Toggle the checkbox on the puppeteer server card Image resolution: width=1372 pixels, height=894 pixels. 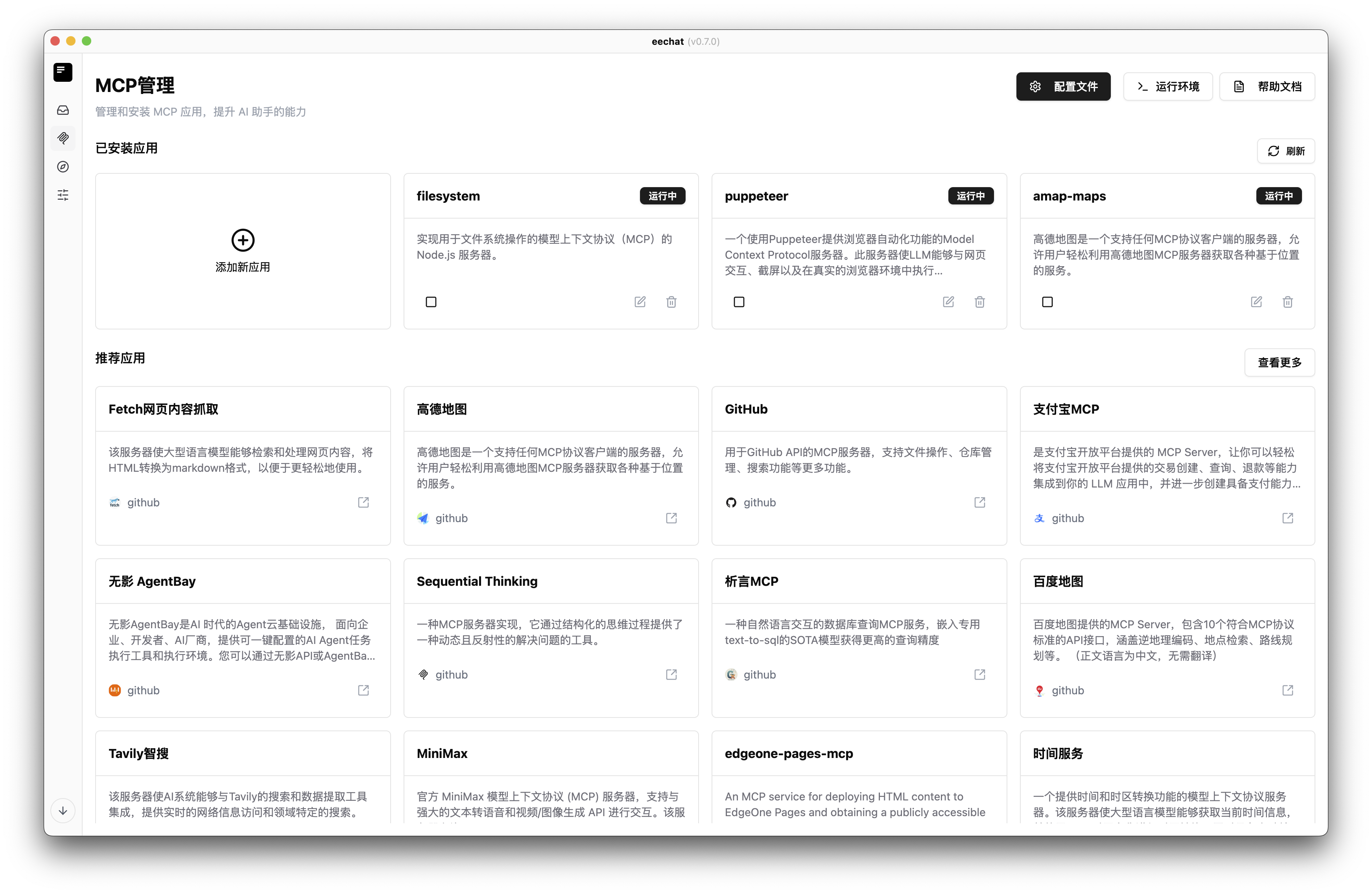[738, 301]
